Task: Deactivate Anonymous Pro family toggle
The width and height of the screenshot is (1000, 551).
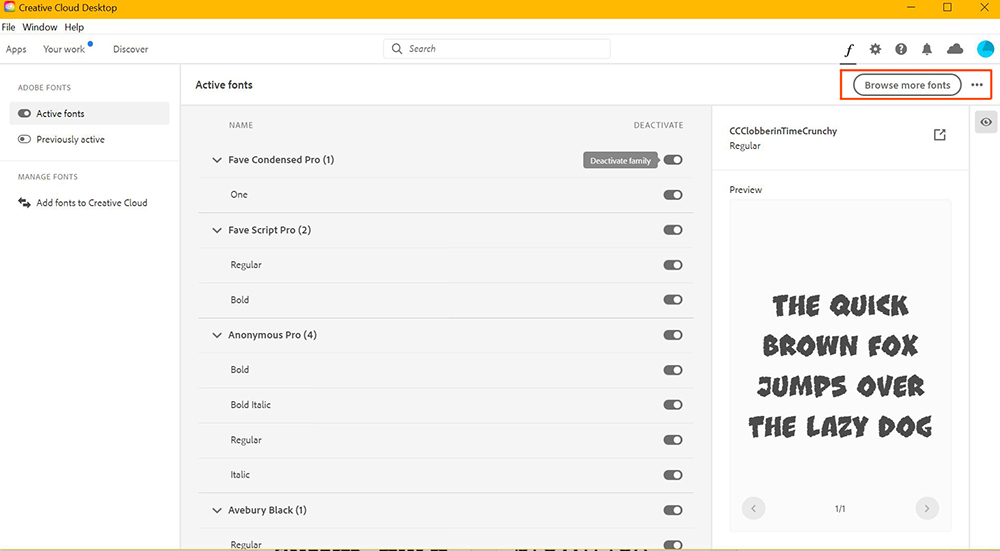Action: (673, 335)
